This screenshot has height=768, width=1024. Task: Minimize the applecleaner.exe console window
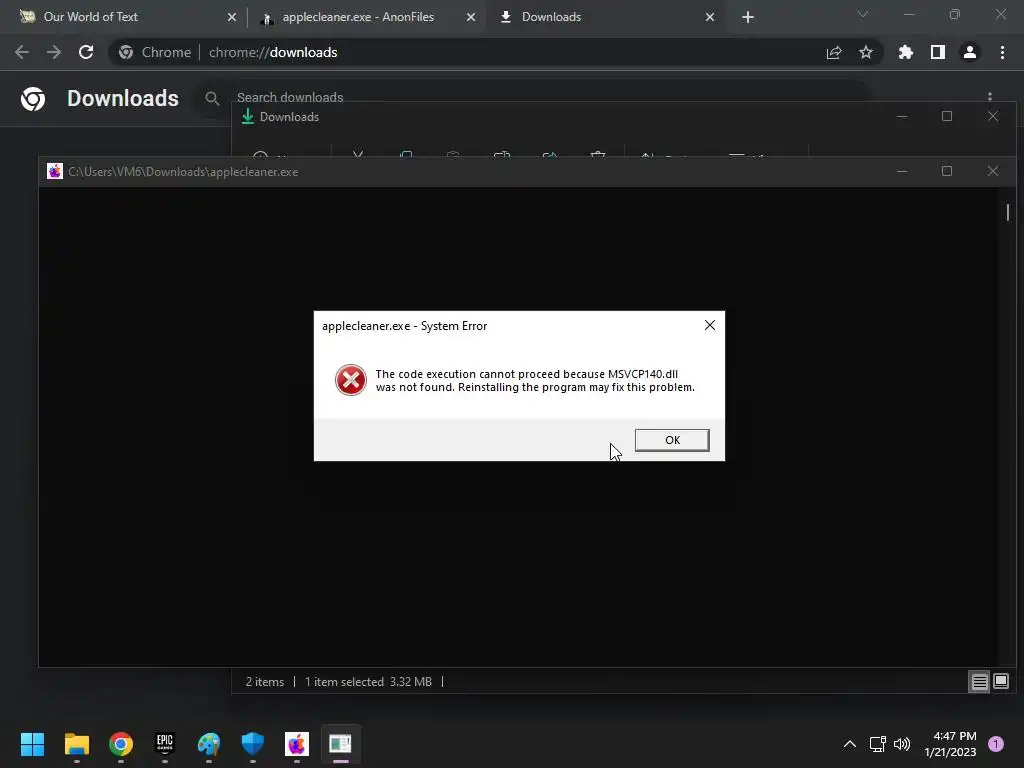tap(902, 171)
